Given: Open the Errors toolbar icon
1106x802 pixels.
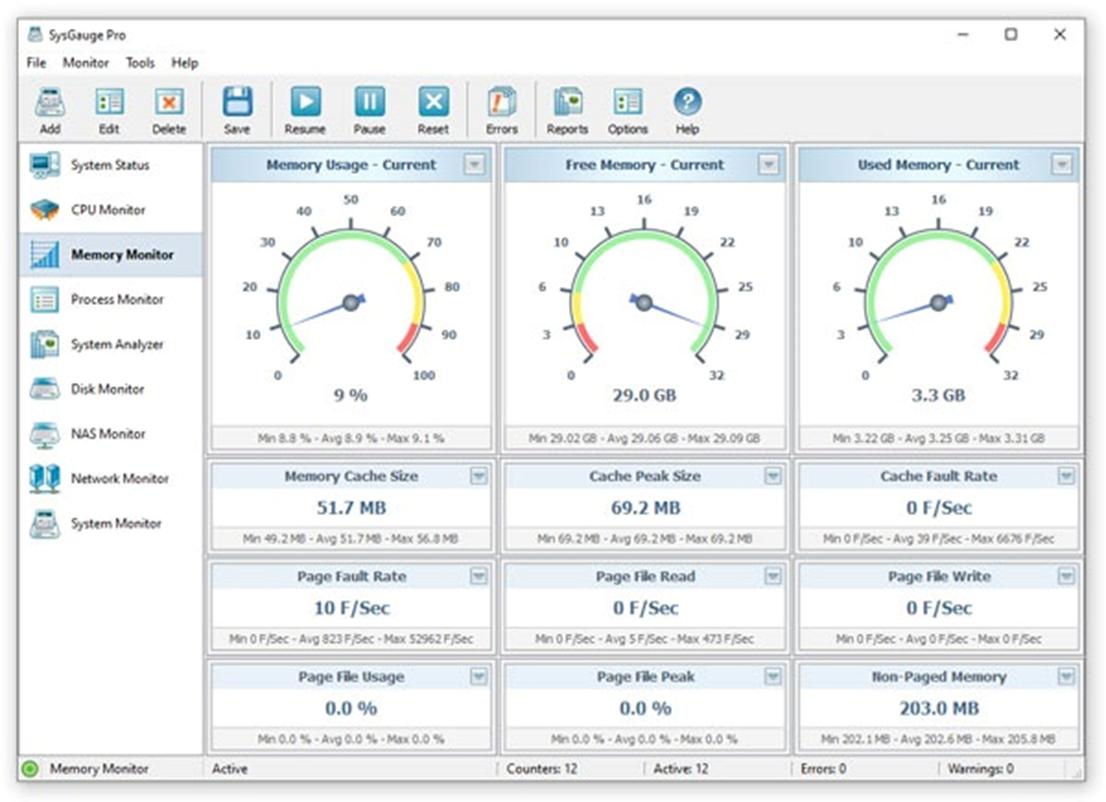Looking at the screenshot, I should (502, 102).
